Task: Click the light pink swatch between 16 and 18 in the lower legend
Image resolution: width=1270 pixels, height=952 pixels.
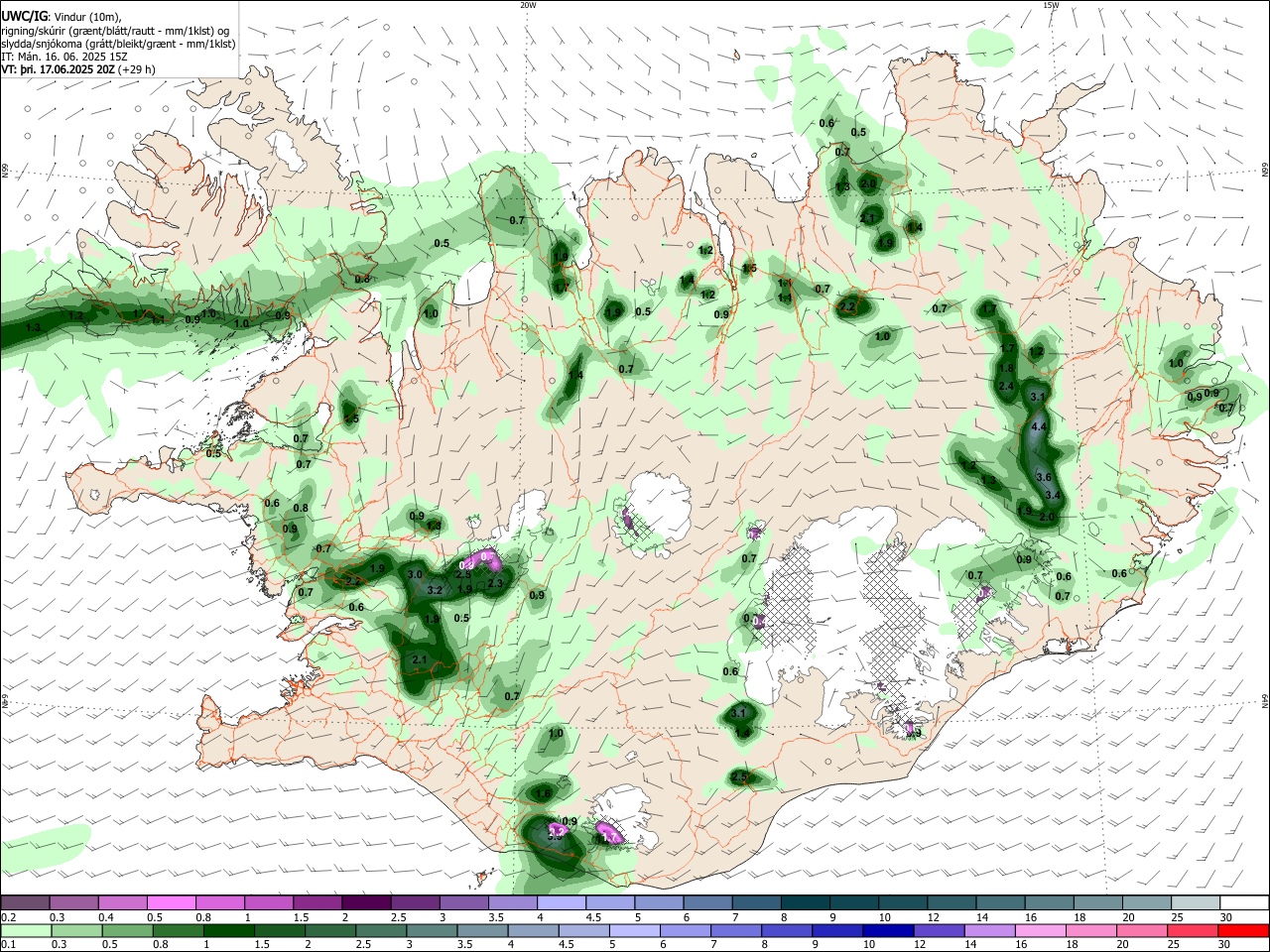Action: tap(1041, 930)
